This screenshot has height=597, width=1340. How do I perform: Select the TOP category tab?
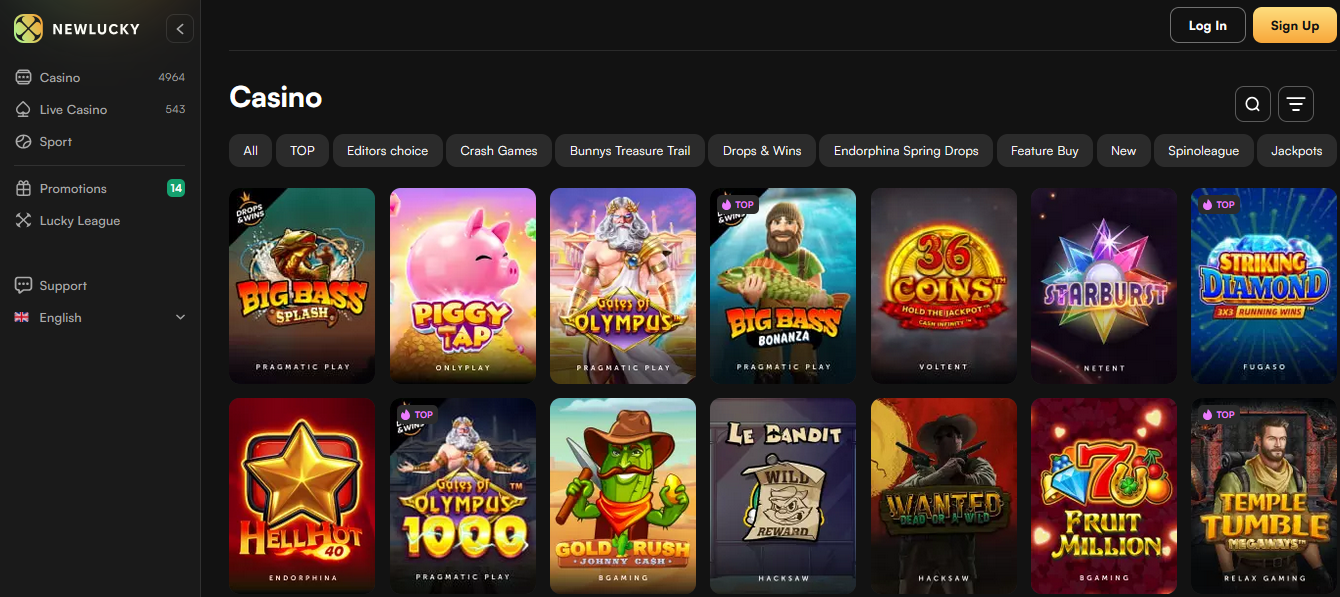[302, 150]
